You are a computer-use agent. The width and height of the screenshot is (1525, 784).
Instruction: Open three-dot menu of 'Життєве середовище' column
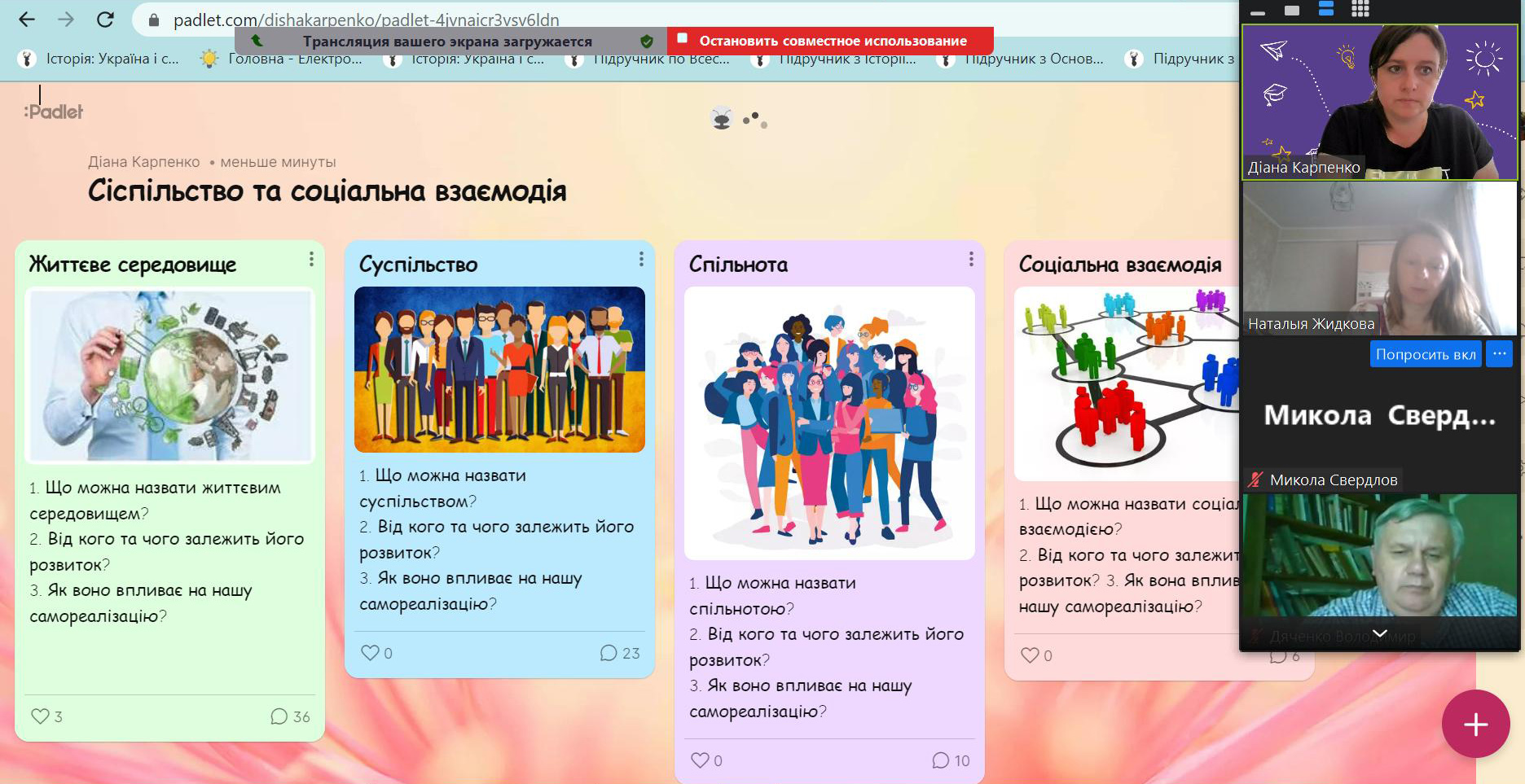pyautogui.click(x=311, y=259)
